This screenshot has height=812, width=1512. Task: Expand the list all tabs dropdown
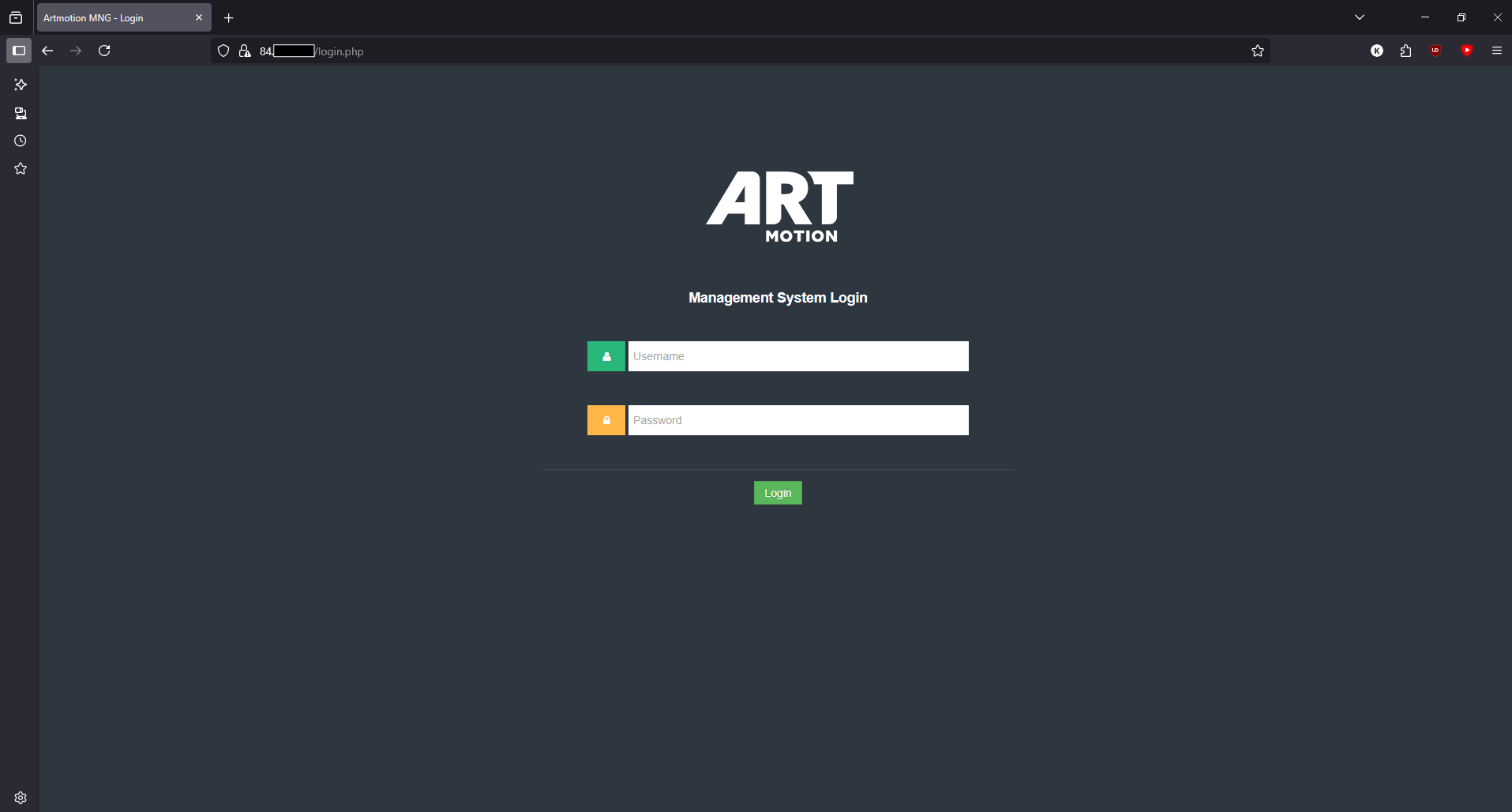(1360, 17)
